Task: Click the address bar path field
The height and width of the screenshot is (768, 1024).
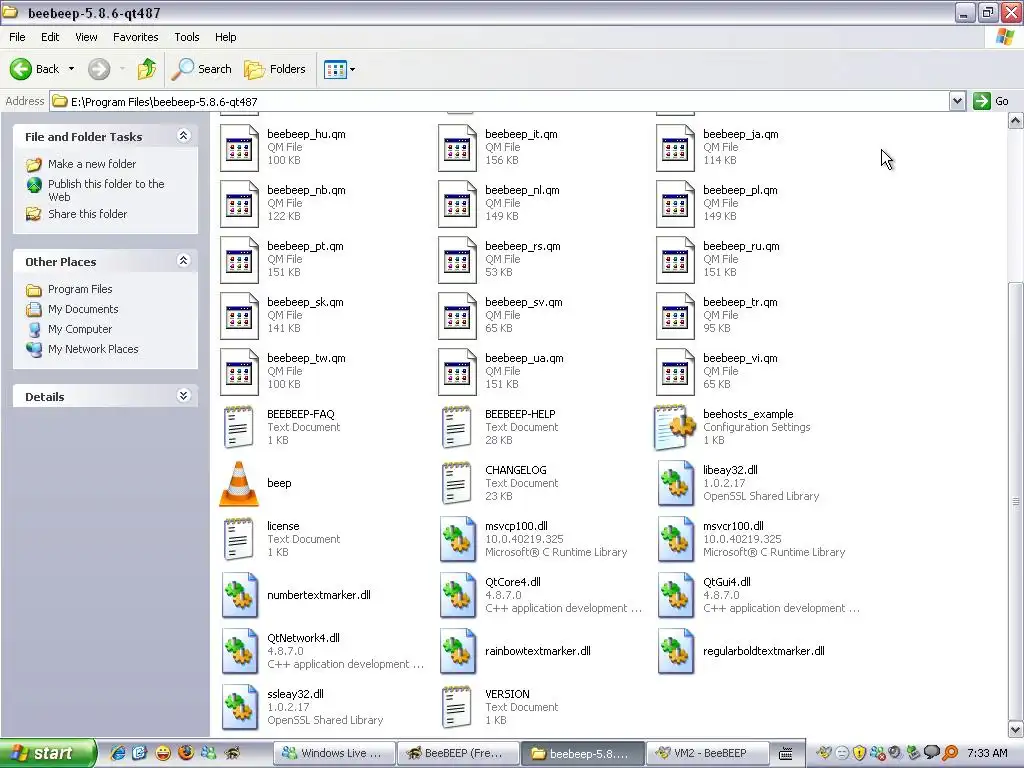Action: (x=500, y=101)
